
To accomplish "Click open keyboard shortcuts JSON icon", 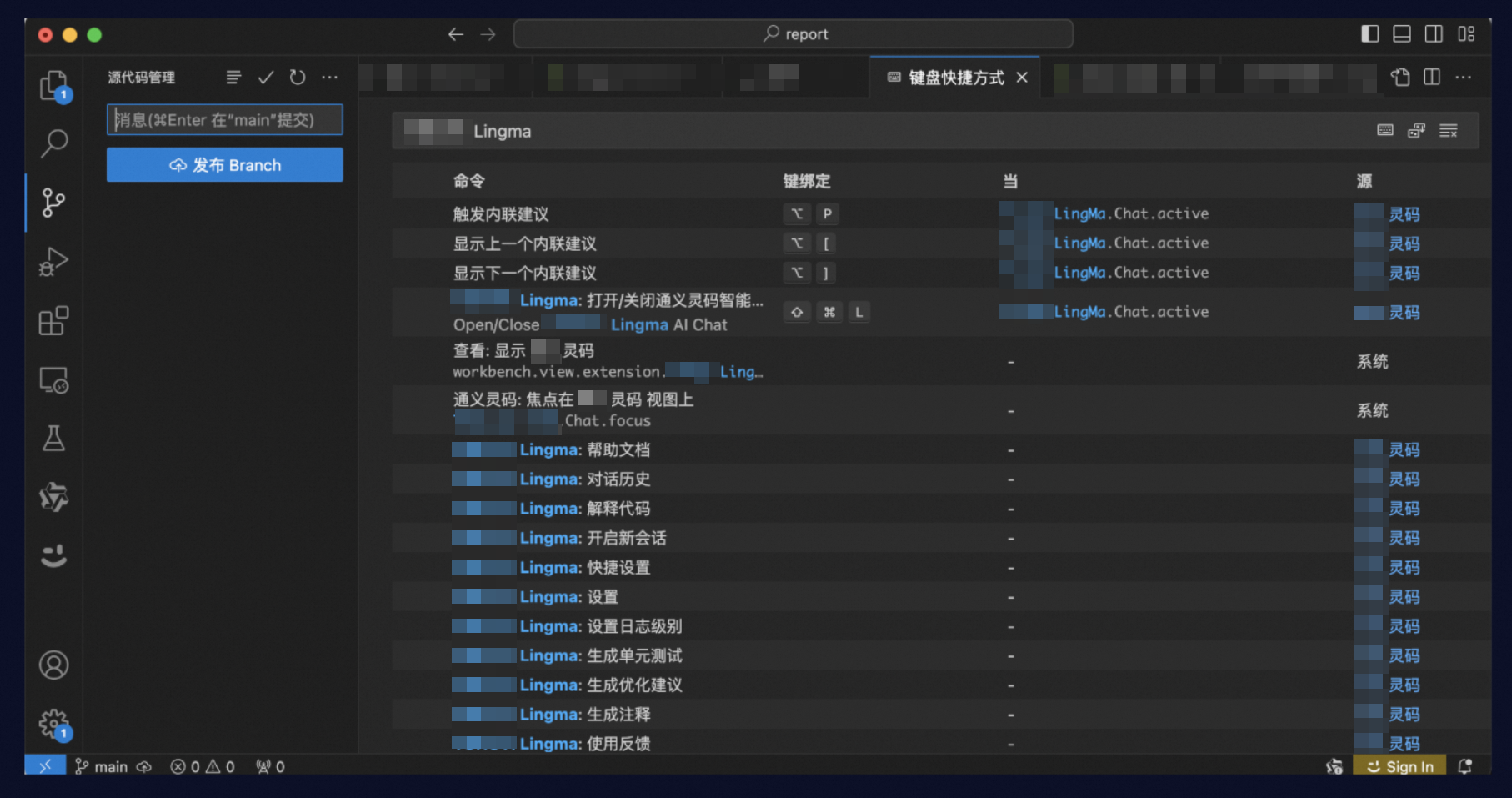I will pyautogui.click(x=1400, y=78).
